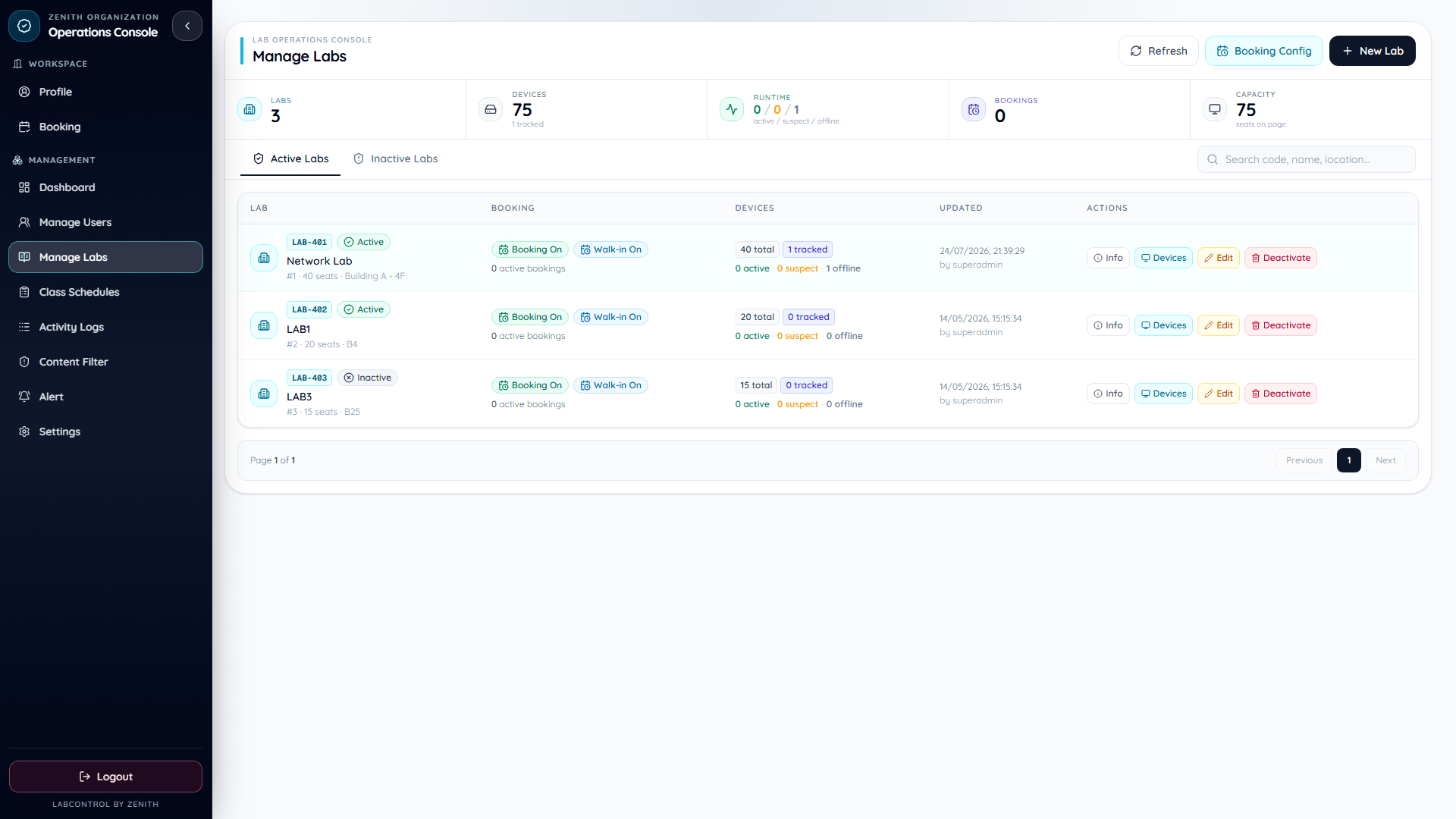Viewport: 1456px width, 819px height.
Task: Go to the Next page
Action: click(1385, 460)
